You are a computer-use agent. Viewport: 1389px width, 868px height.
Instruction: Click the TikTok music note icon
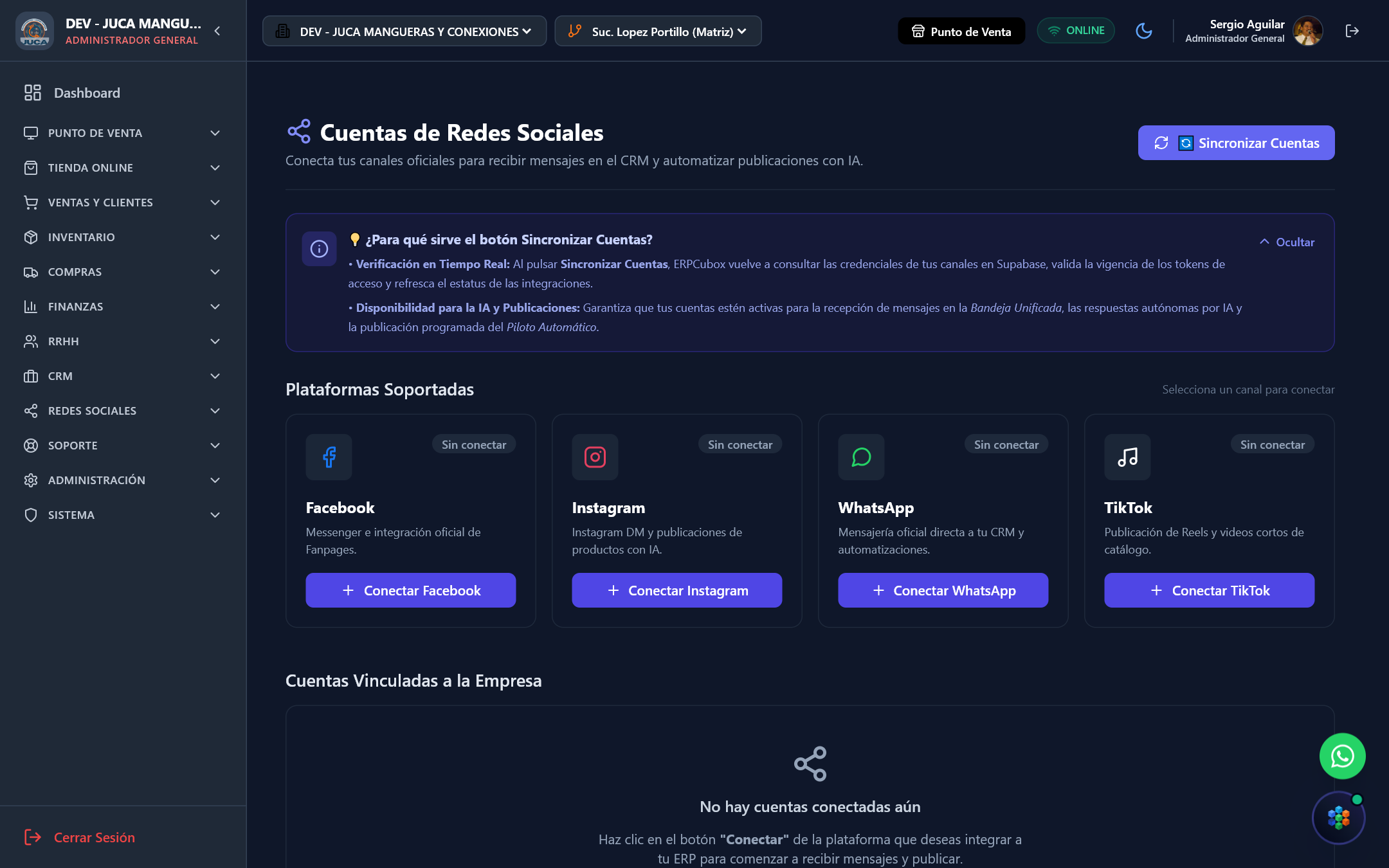click(x=1127, y=457)
